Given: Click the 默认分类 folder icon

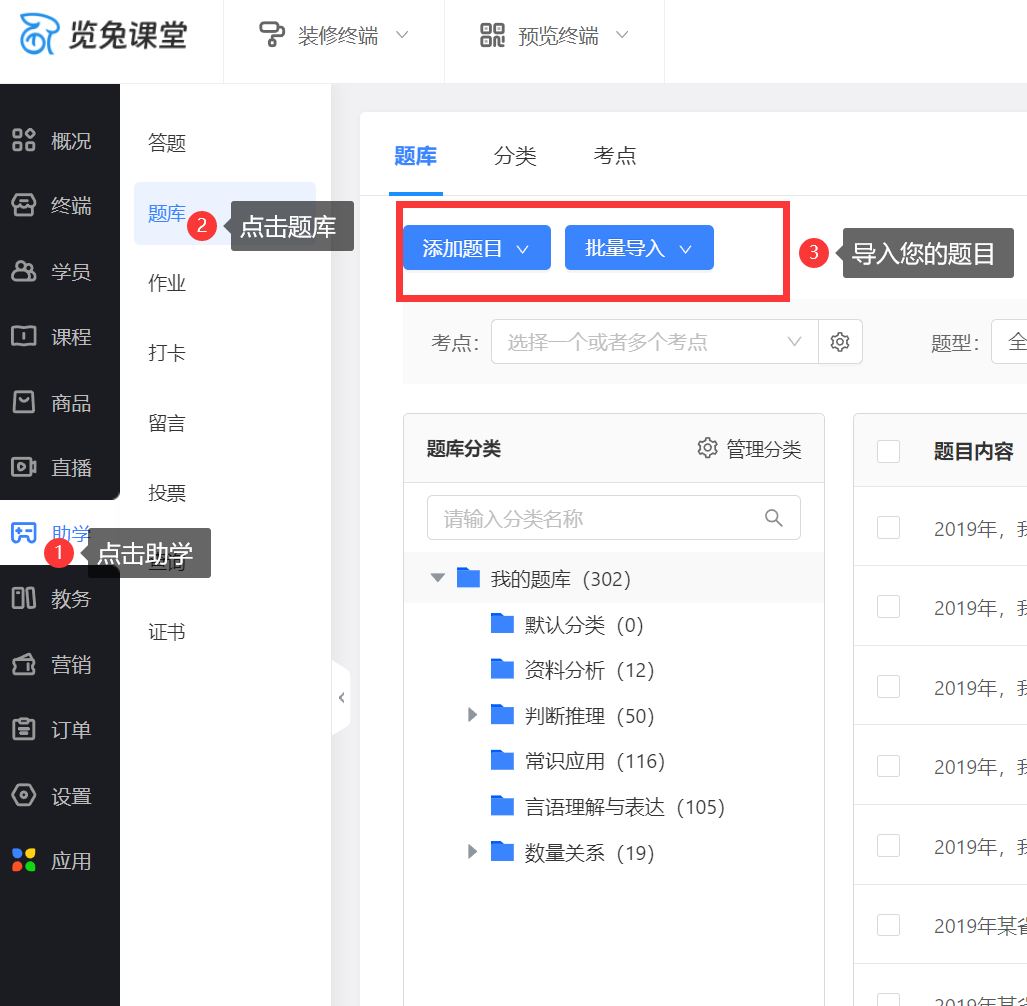Looking at the screenshot, I should tap(502, 624).
